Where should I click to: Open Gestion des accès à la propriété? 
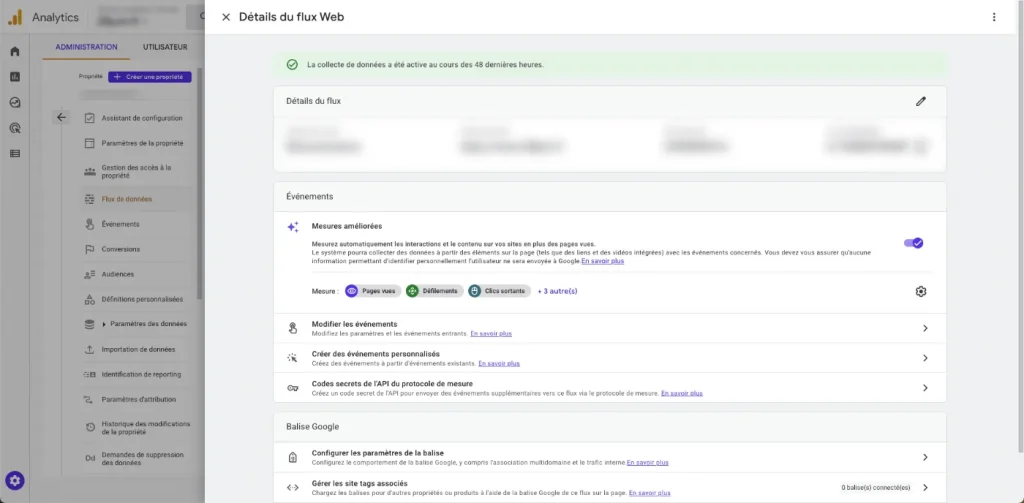coord(136,171)
